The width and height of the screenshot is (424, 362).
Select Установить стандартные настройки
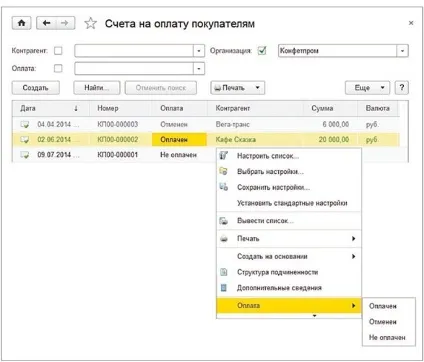click(289, 203)
